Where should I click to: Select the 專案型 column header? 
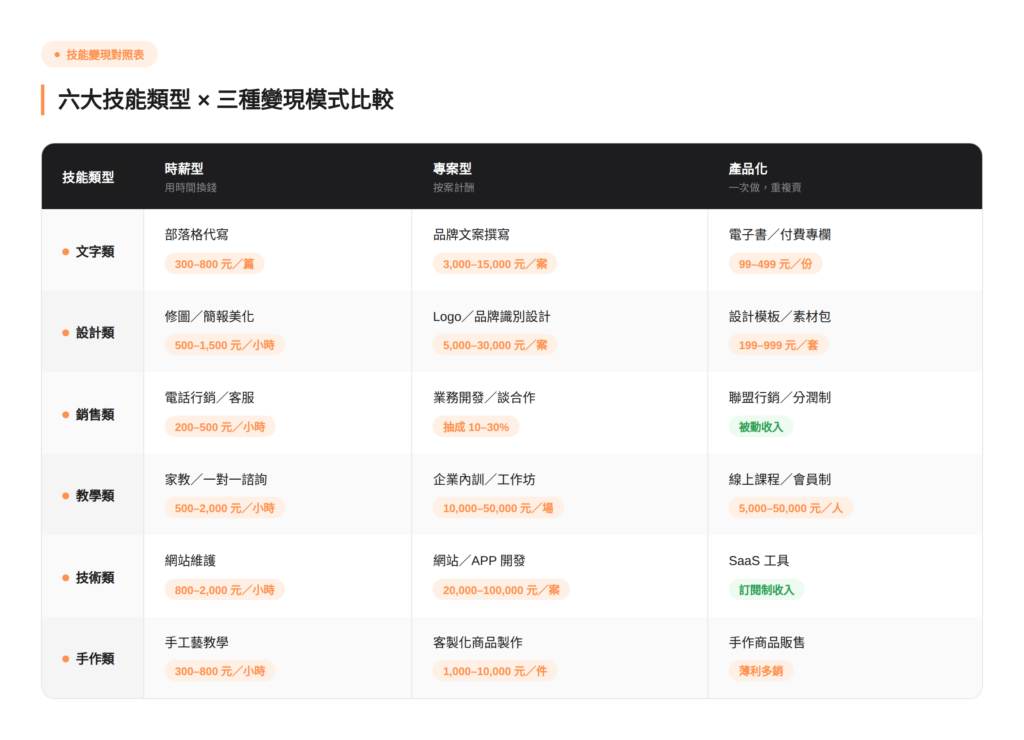(452, 169)
